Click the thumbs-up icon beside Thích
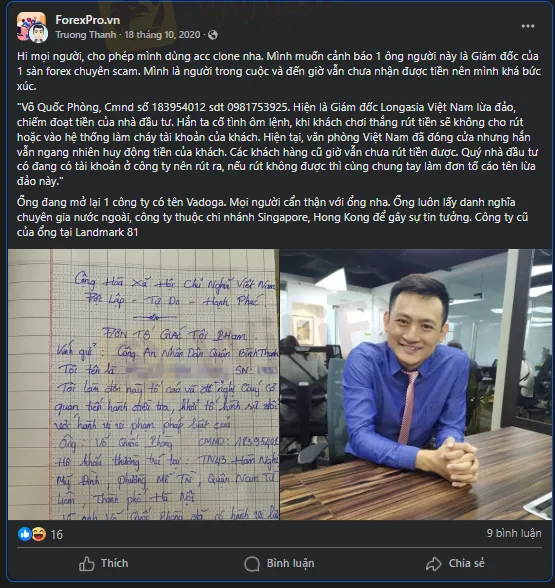The width and height of the screenshot is (555, 588). (x=87, y=564)
